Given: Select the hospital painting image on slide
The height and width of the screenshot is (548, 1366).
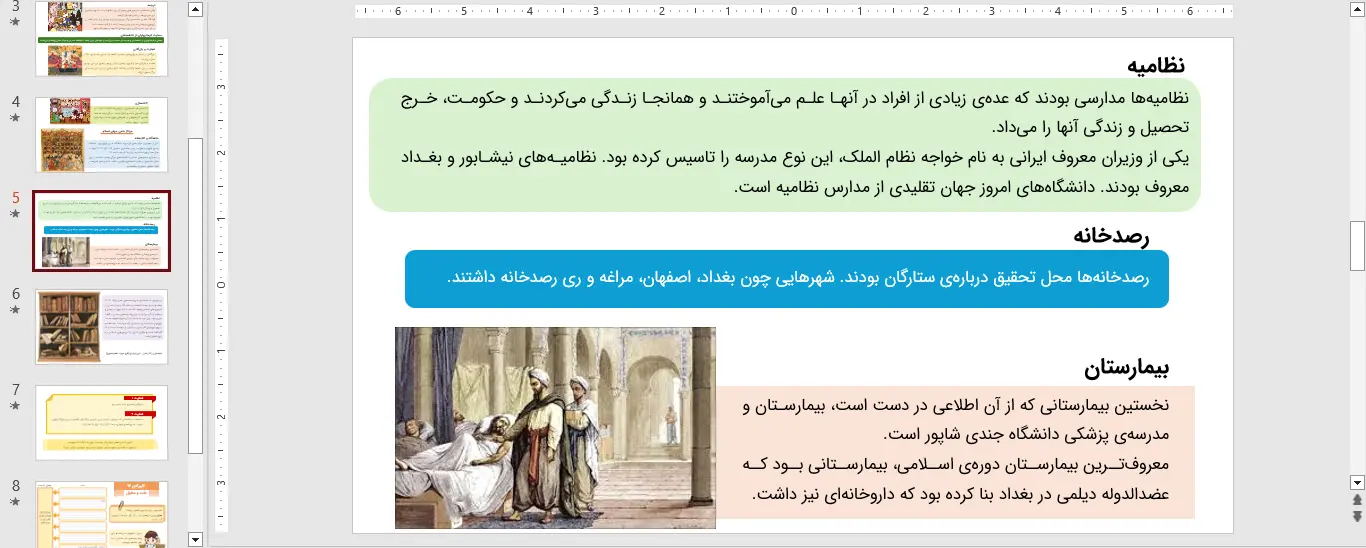Looking at the screenshot, I should click(555, 427).
